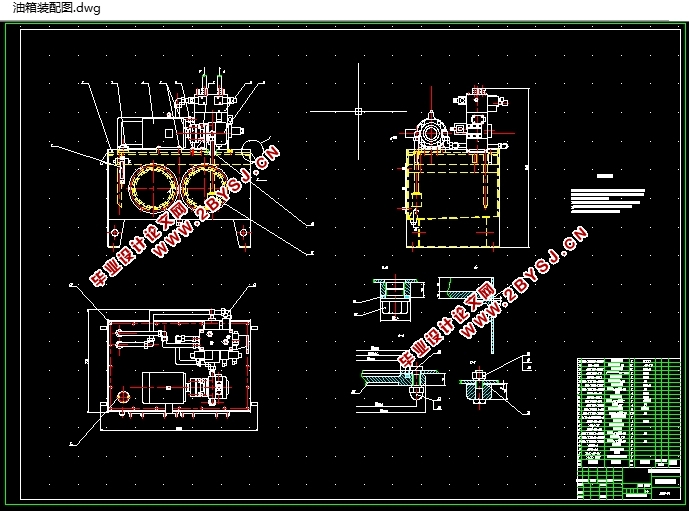This screenshot has height=511, width=689.
Task: Click the right foot bracket hole in front view
Action: point(243,232)
